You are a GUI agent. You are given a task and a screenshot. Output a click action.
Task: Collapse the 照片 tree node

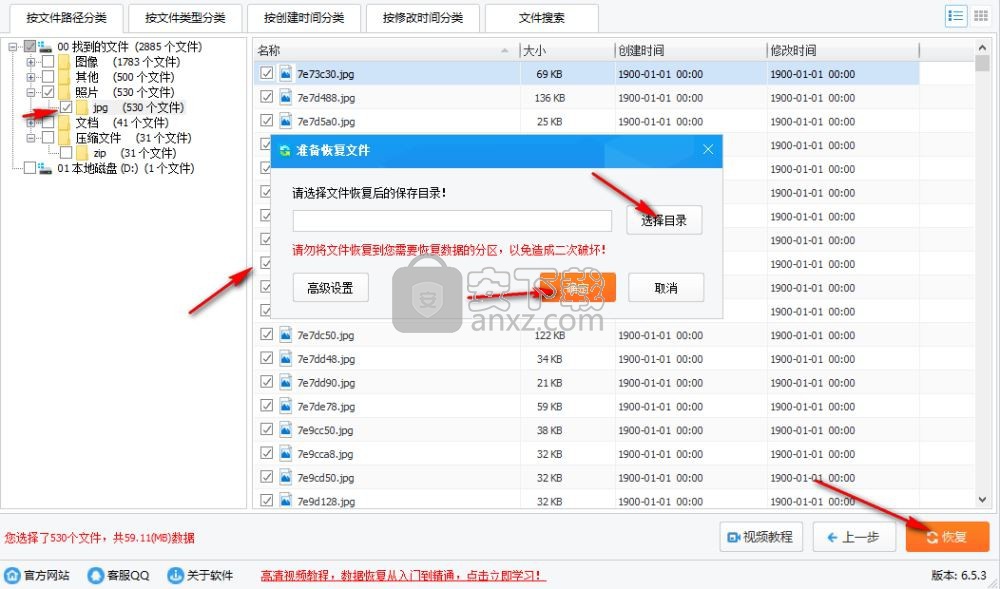click(x=31, y=92)
